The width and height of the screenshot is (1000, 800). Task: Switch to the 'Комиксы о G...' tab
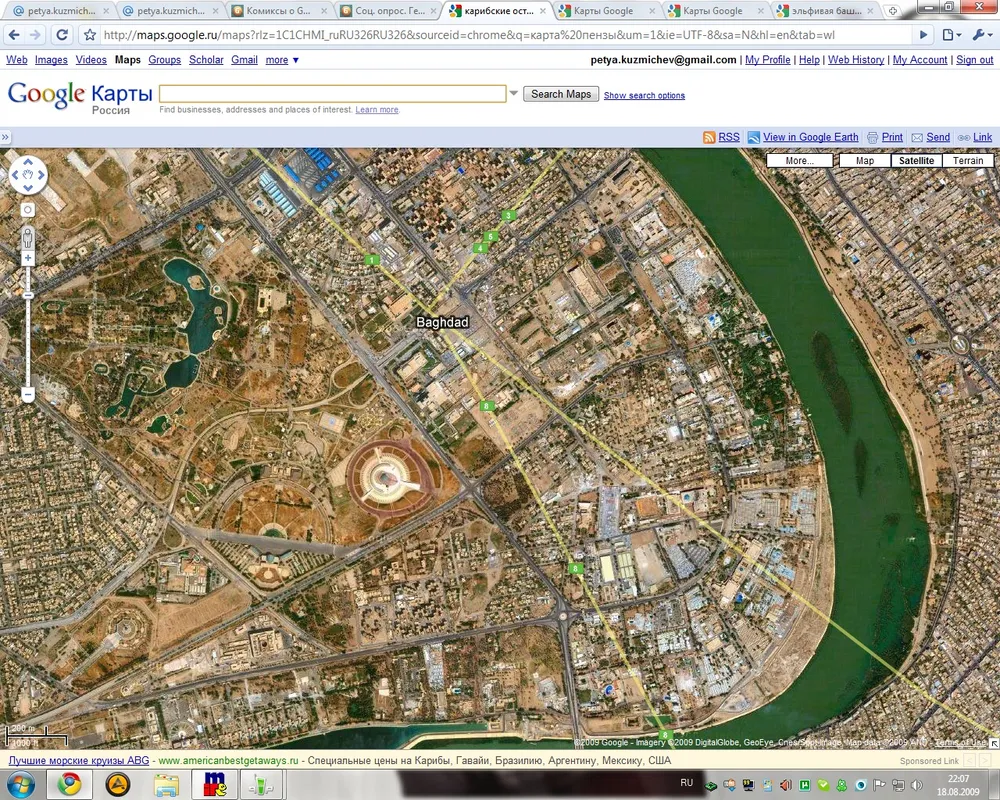pos(277,11)
